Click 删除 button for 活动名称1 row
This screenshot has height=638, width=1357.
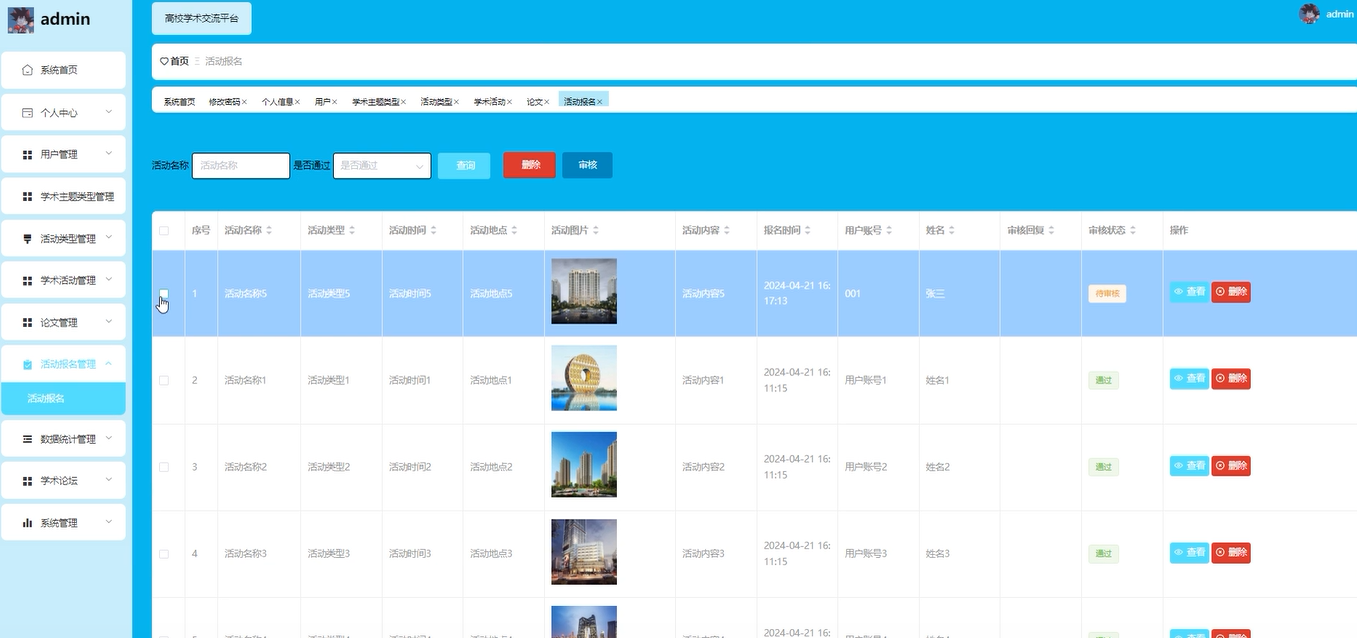pyautogui.click(x=1231, y=379)
